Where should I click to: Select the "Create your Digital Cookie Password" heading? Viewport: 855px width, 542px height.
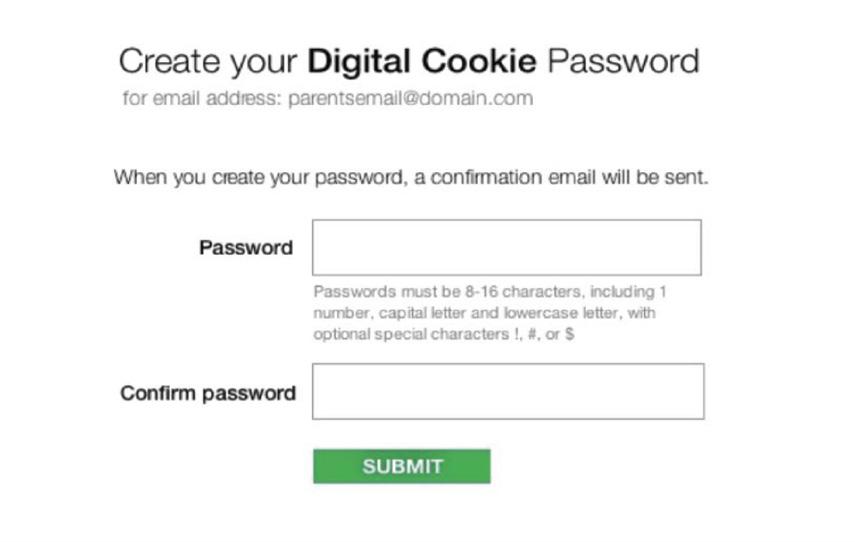pyautogui.click(x=408, y=62)
